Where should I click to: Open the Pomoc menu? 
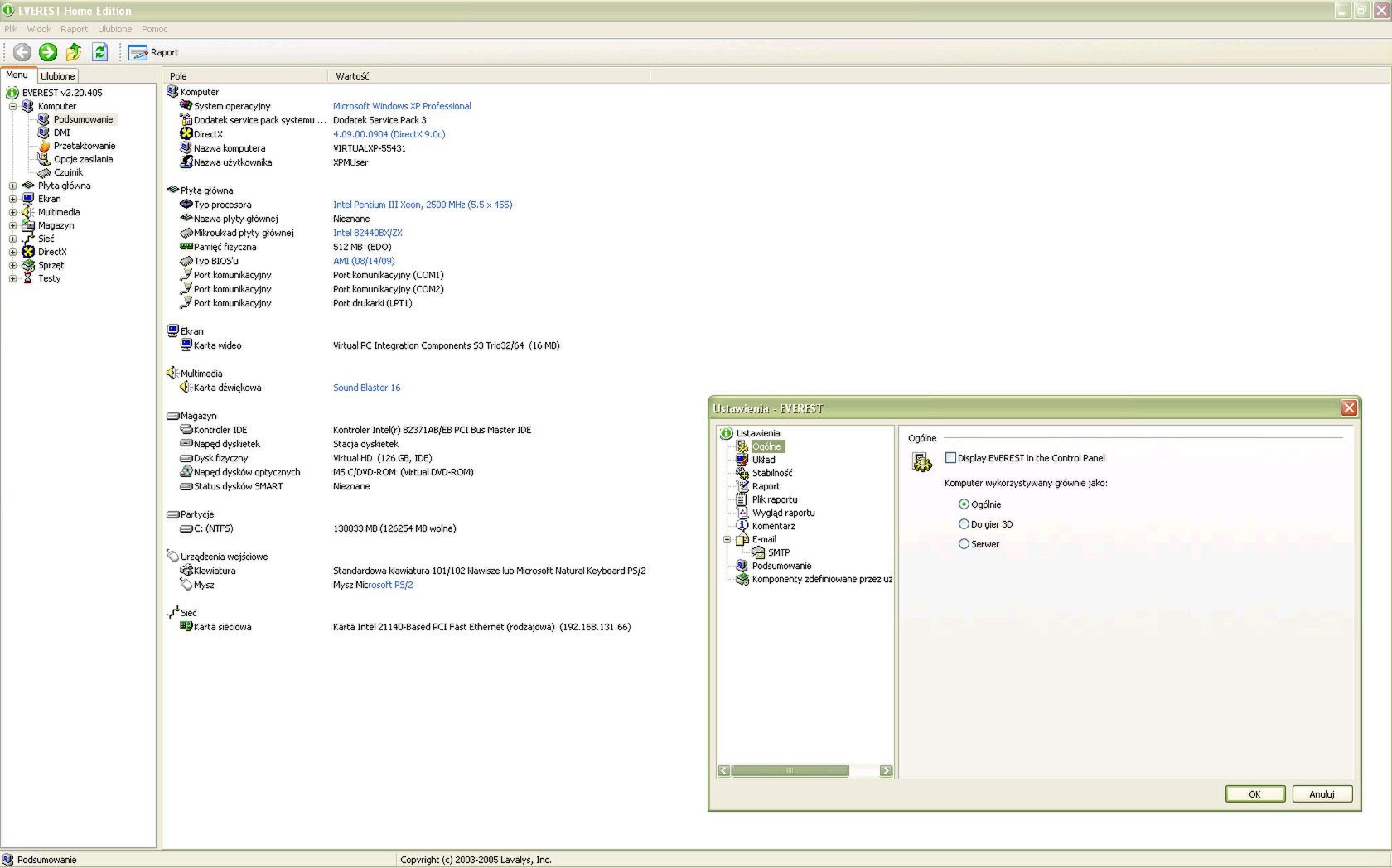click(154, 29)
